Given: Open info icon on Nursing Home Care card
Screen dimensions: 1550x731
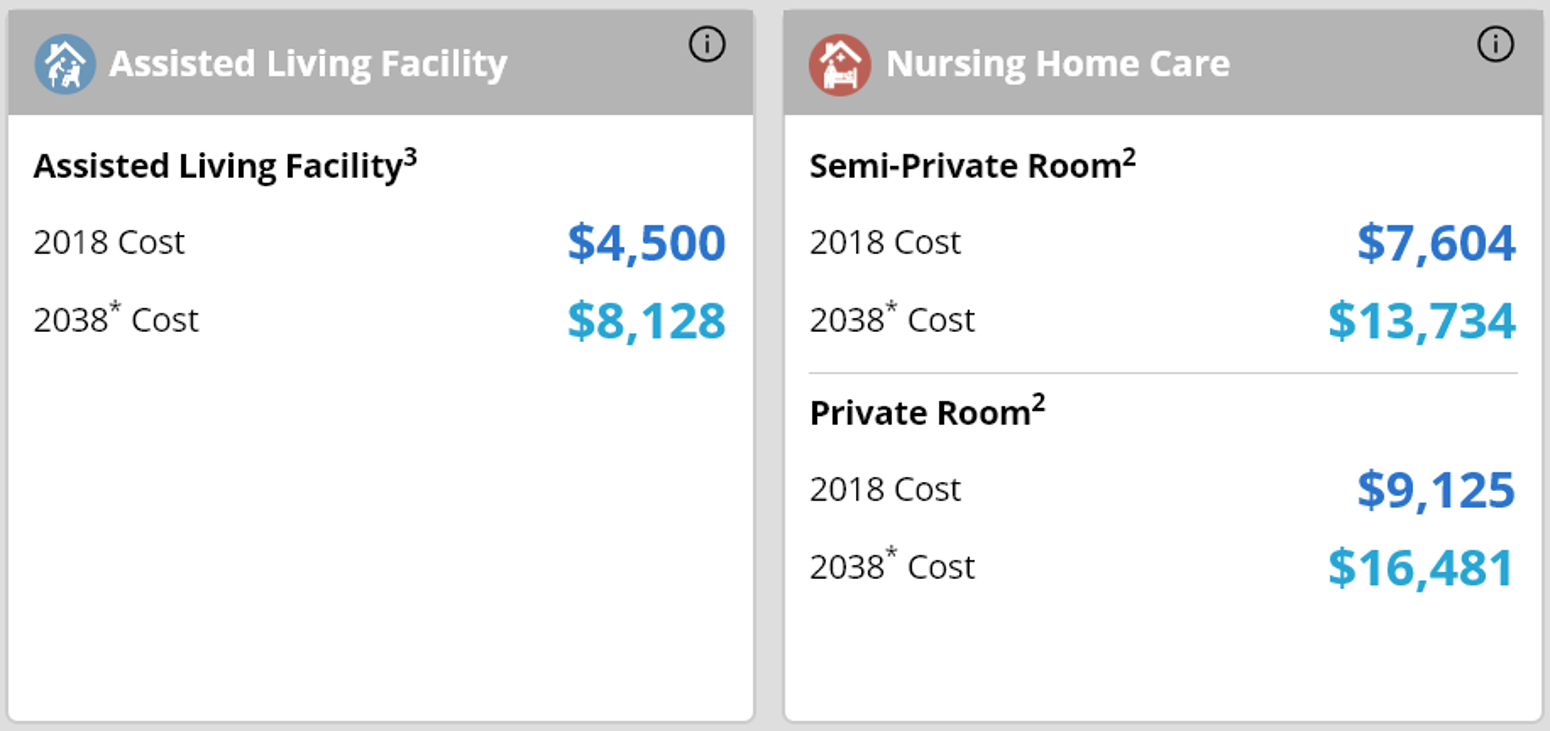Looking at the screenshot, I should pos(1496,44).
